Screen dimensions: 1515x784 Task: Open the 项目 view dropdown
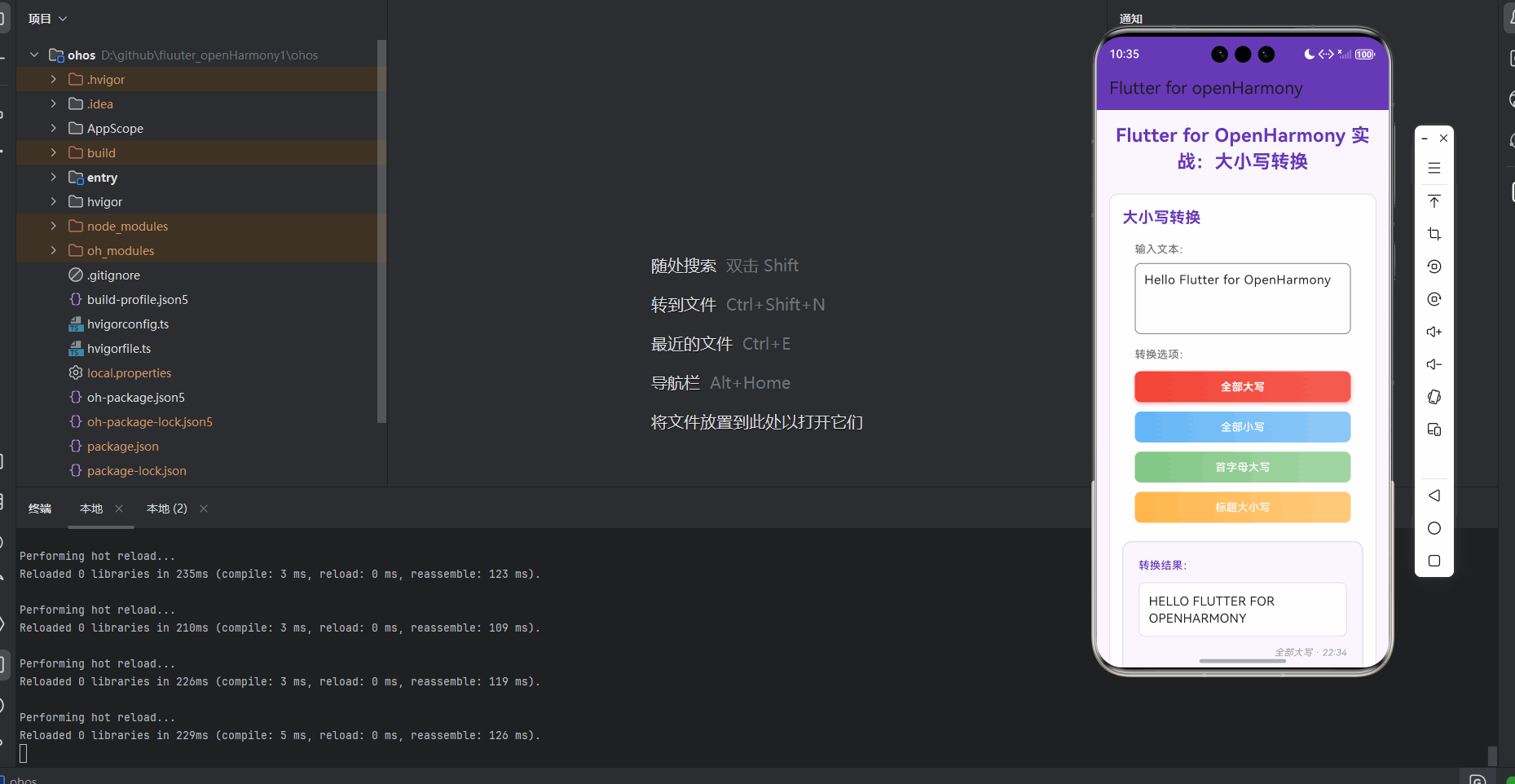pos(47,19)
